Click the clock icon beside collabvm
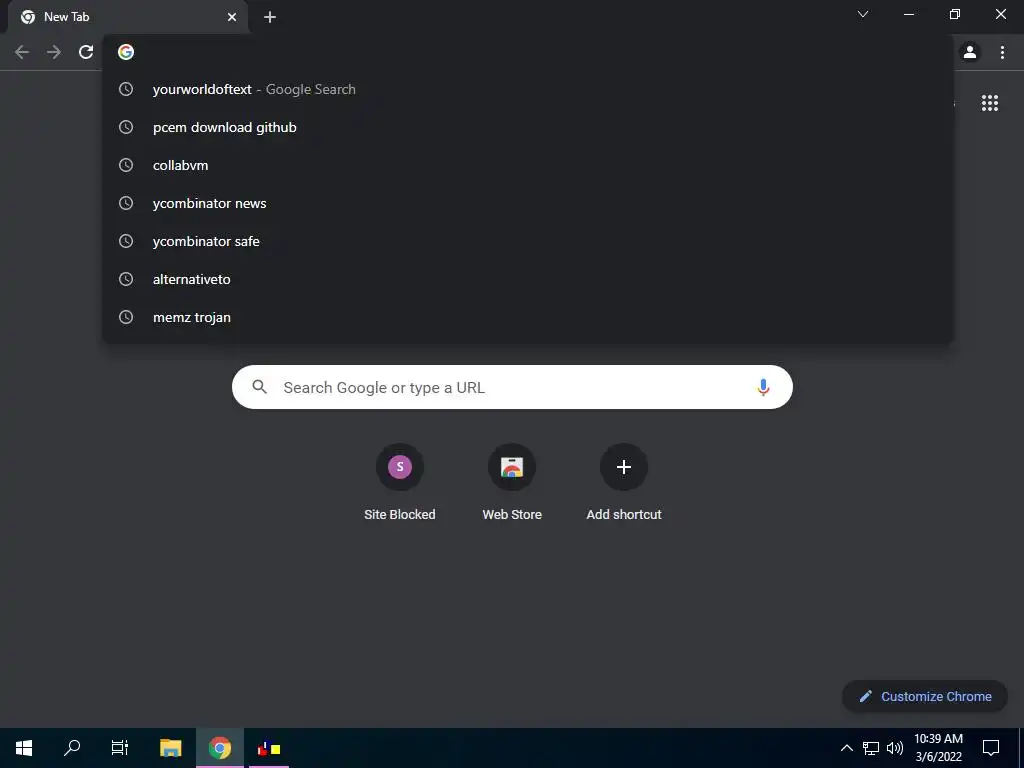 pos(126,165)
